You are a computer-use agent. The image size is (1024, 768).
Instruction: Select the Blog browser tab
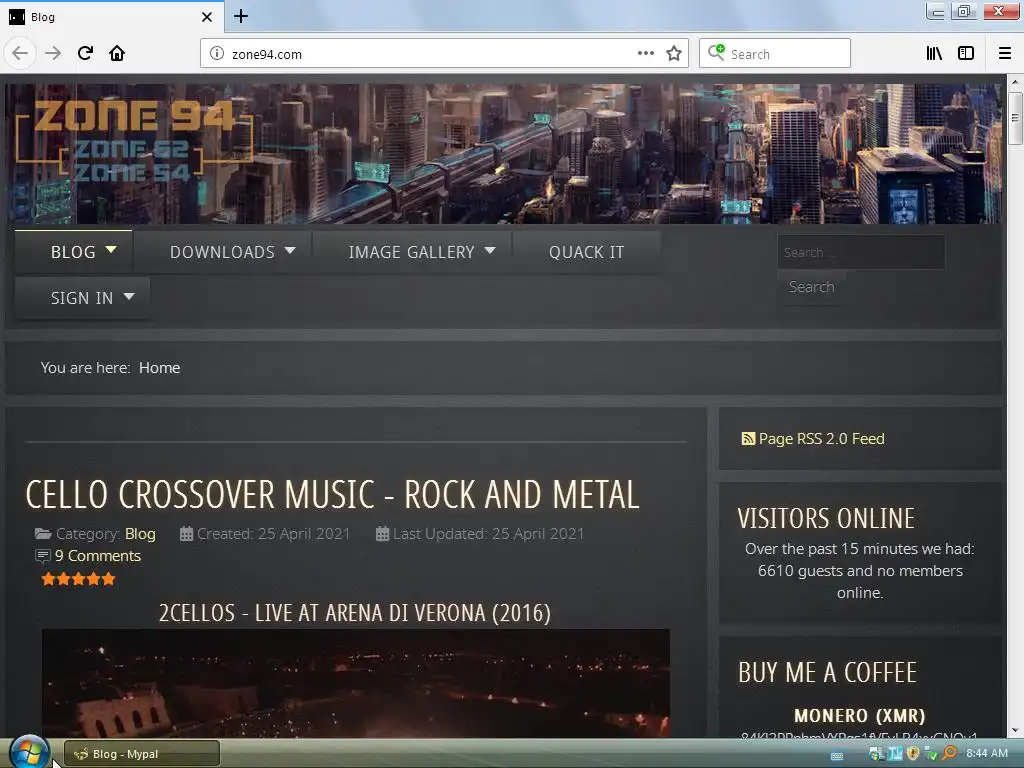click(111, 17)
